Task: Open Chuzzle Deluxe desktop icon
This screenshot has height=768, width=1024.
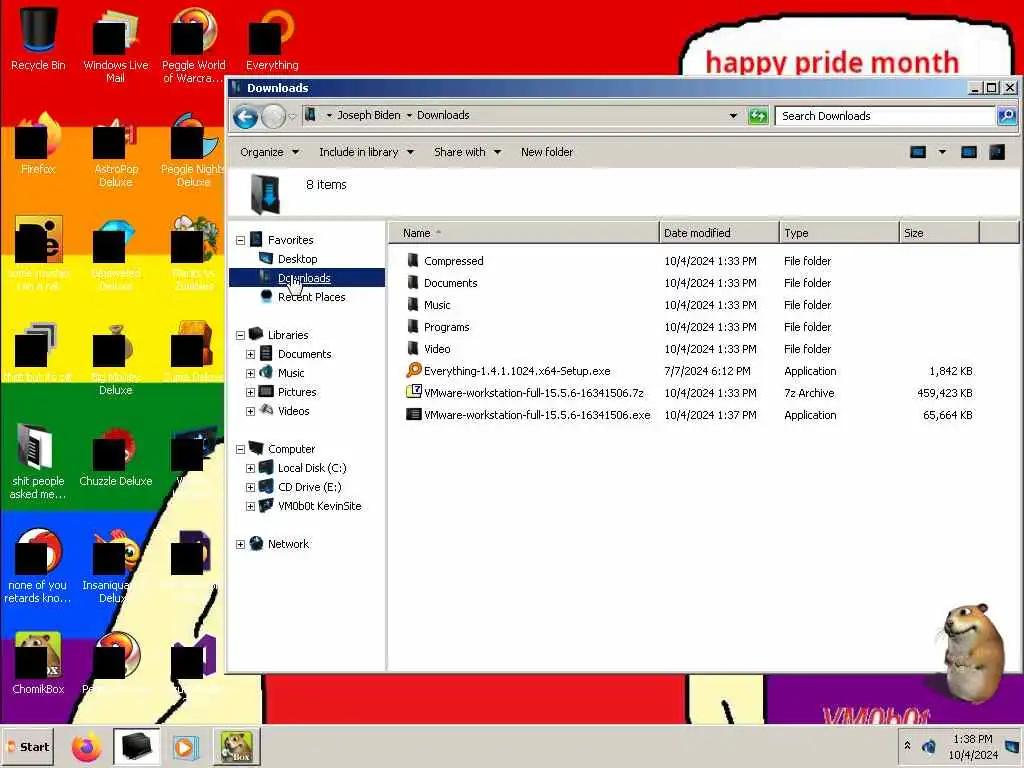Action: tap(116, 456)
